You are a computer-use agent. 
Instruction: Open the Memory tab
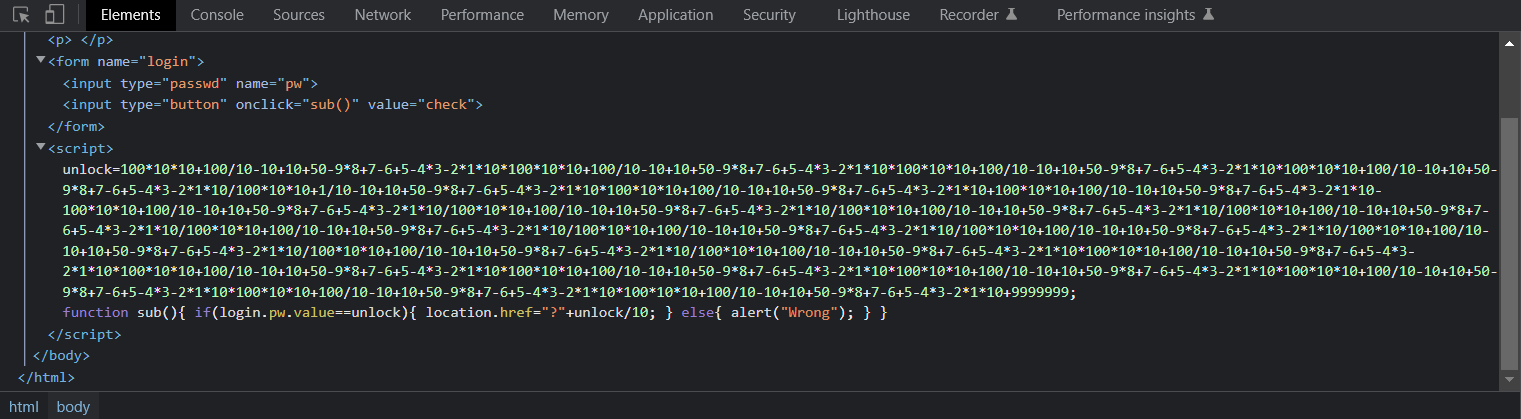(x=580, y=15)
